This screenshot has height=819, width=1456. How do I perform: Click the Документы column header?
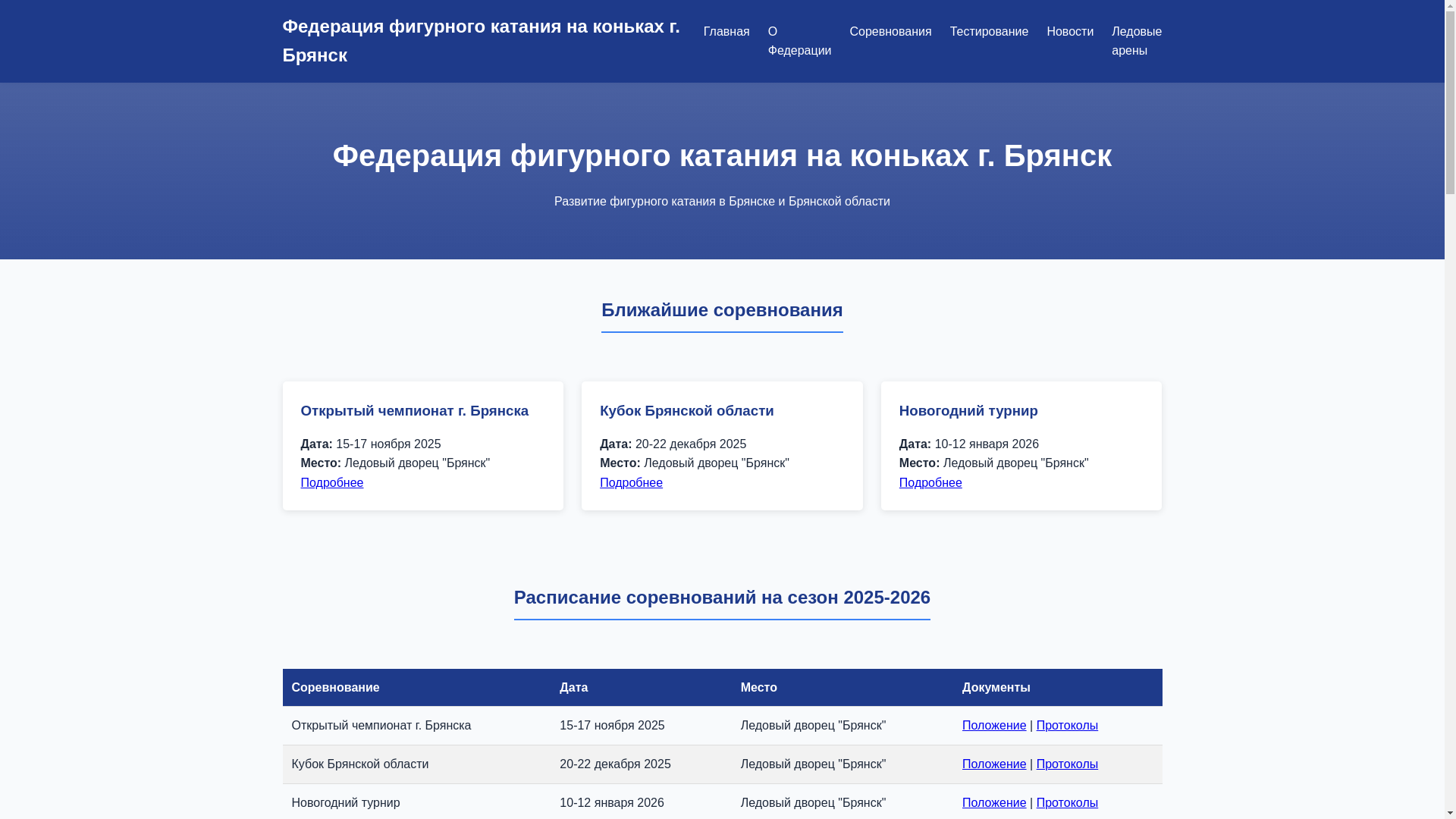click(x=996, y=688)
